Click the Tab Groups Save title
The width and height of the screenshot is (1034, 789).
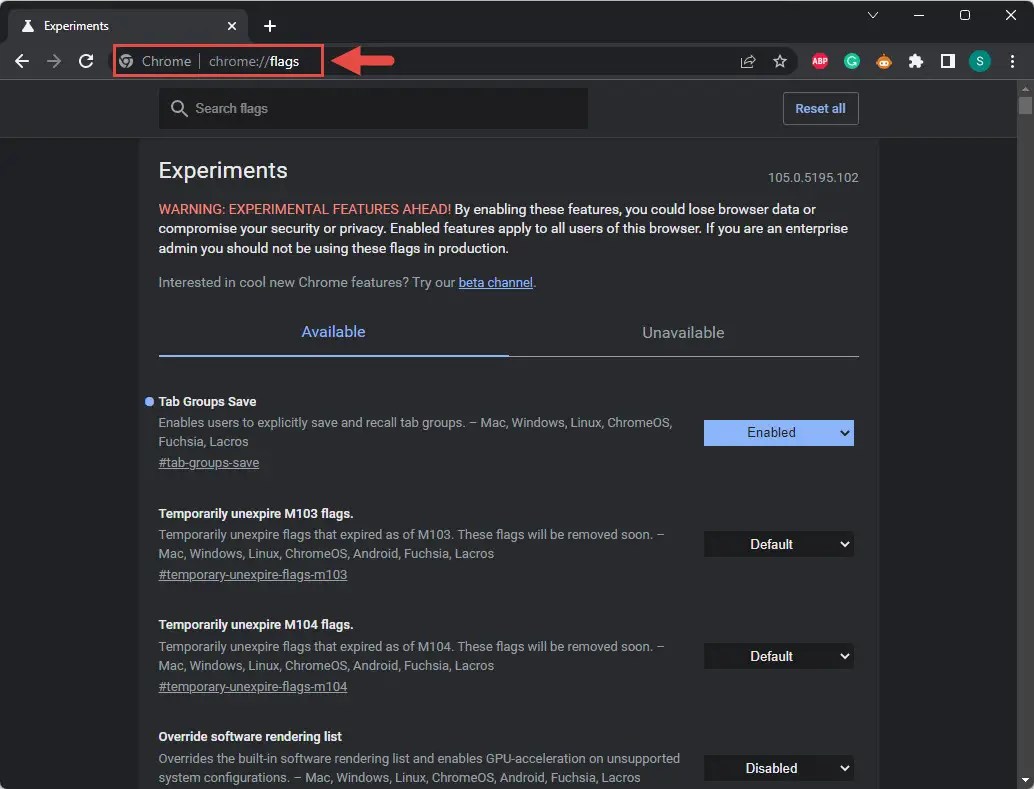[x=207, y=401]
